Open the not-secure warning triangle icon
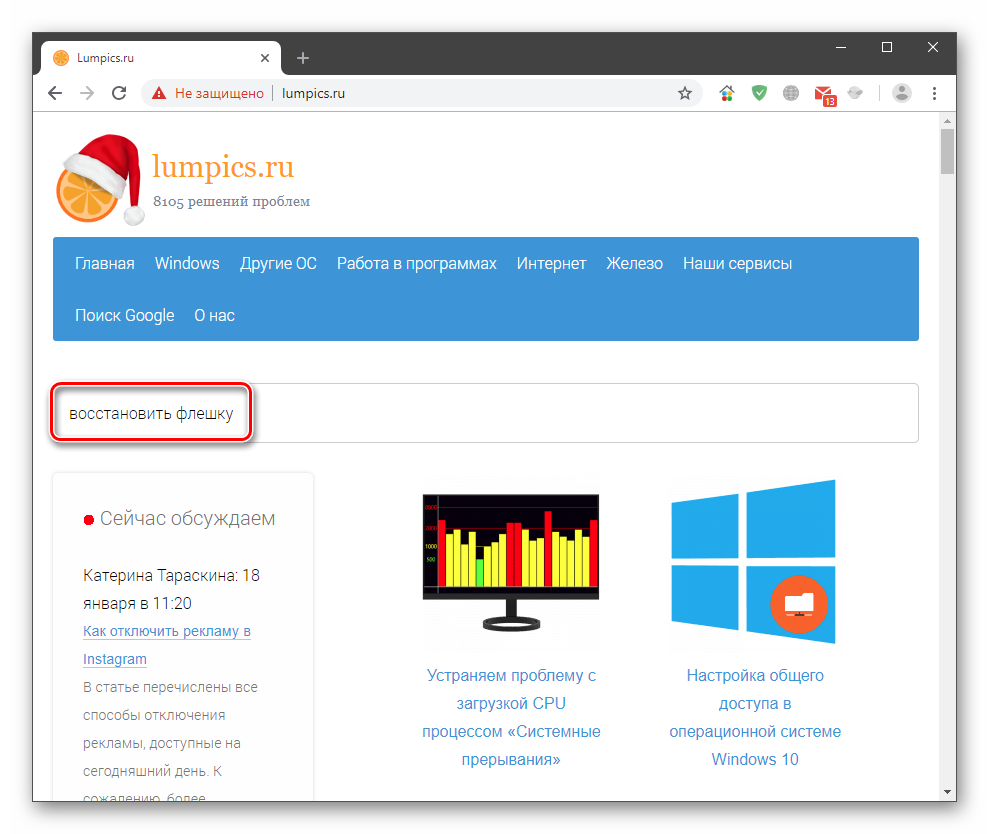 pyautogui.click(x=159, y=93)
